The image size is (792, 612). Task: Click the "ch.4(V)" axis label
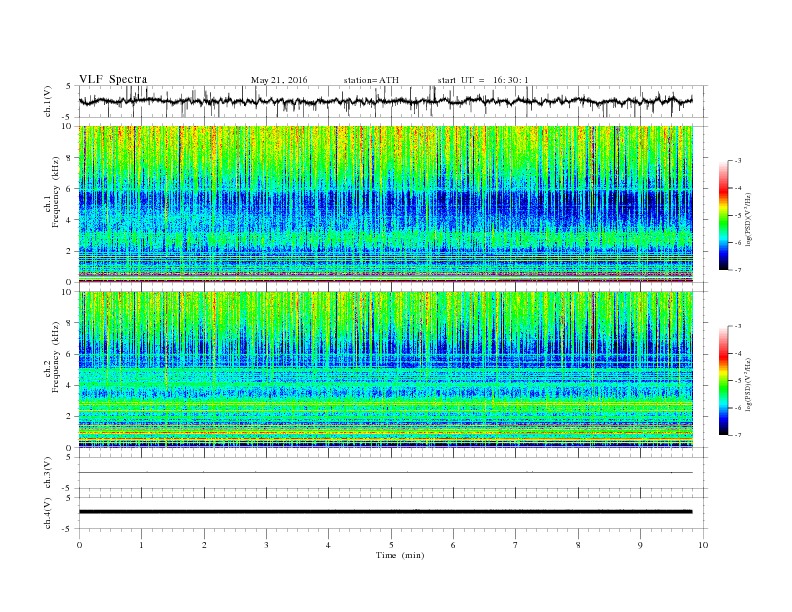pos(48,513)
